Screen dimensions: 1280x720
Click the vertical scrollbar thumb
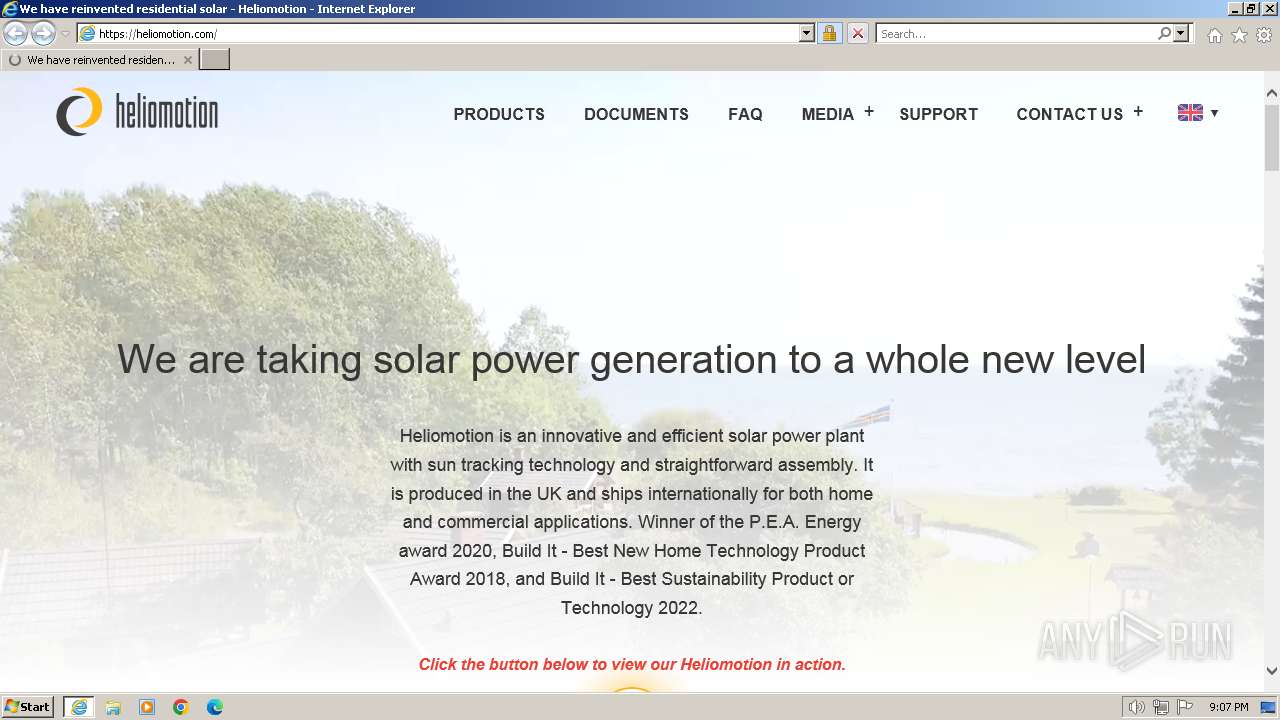point(1272,136)
